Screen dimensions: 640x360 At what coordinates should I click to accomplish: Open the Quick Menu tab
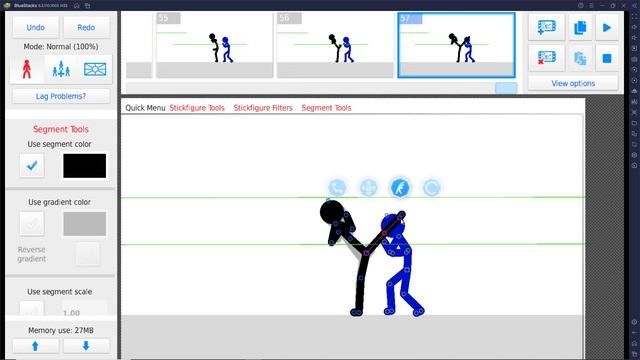(145, 108)
